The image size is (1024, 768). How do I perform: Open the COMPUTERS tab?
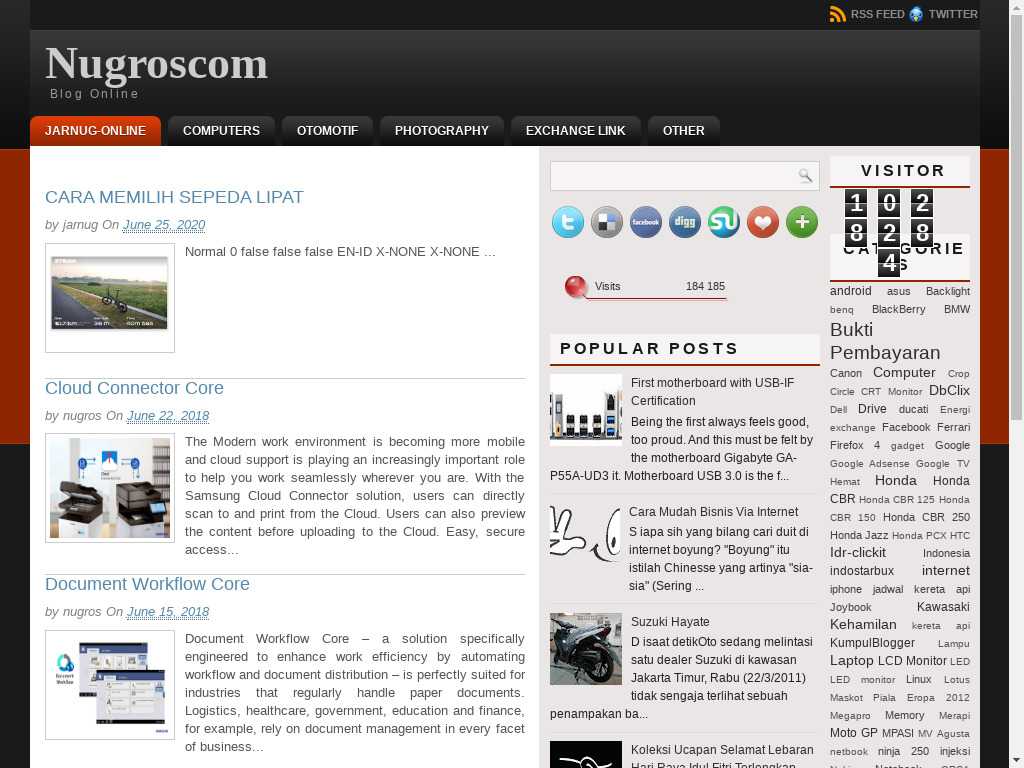point(221,131)
